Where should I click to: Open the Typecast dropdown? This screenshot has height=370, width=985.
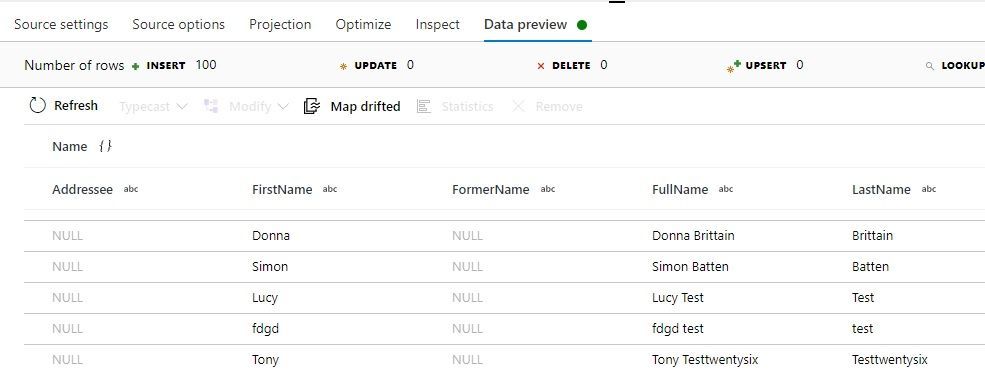tap(153, 106)
